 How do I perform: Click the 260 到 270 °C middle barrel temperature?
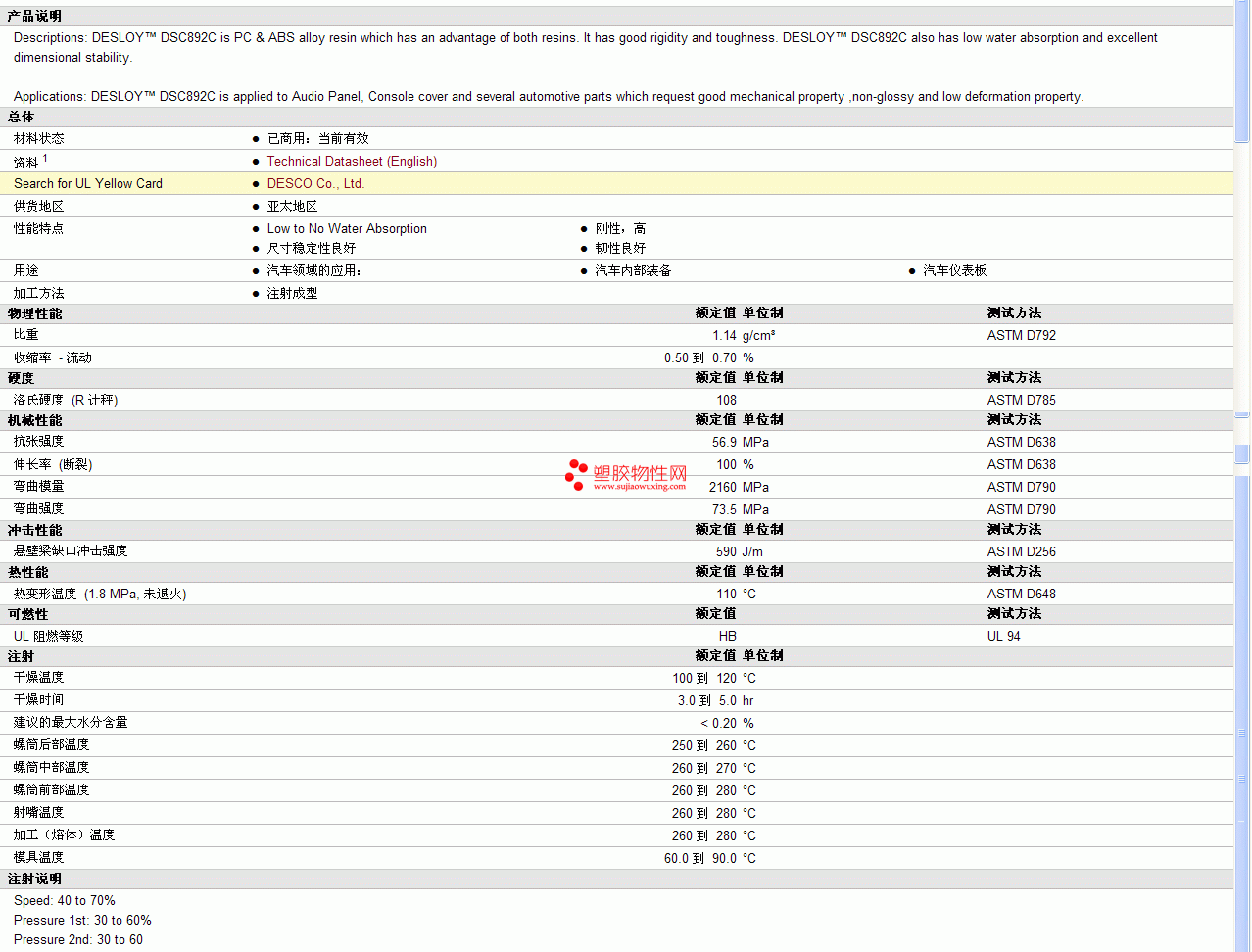pos(714,769)
